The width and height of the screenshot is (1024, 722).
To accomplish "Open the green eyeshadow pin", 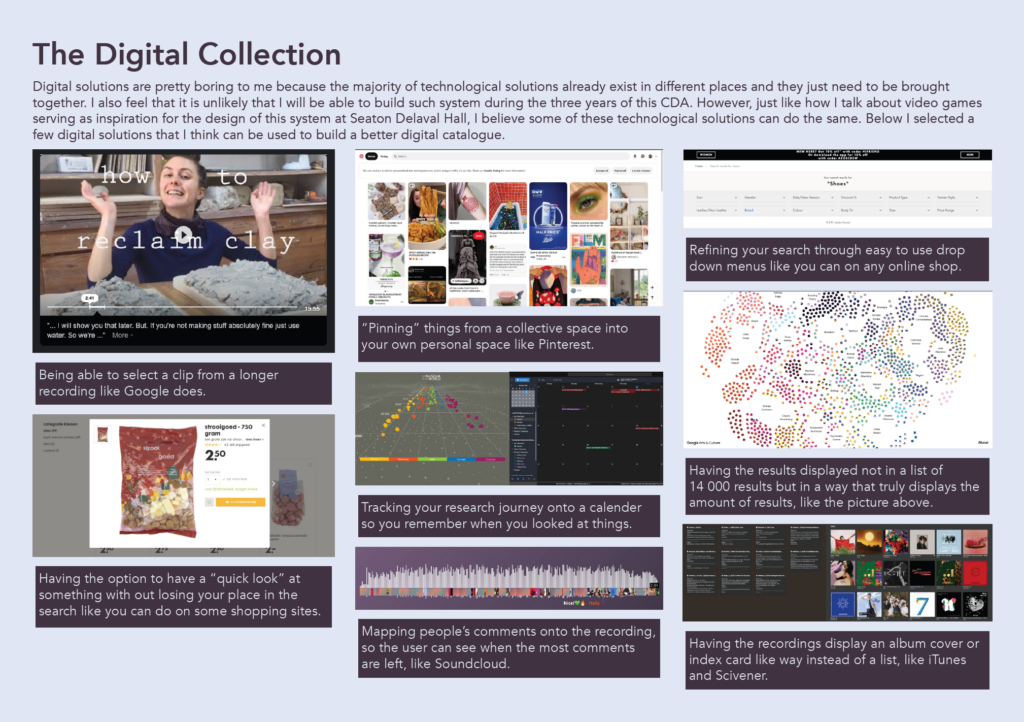I will [589, 201].
